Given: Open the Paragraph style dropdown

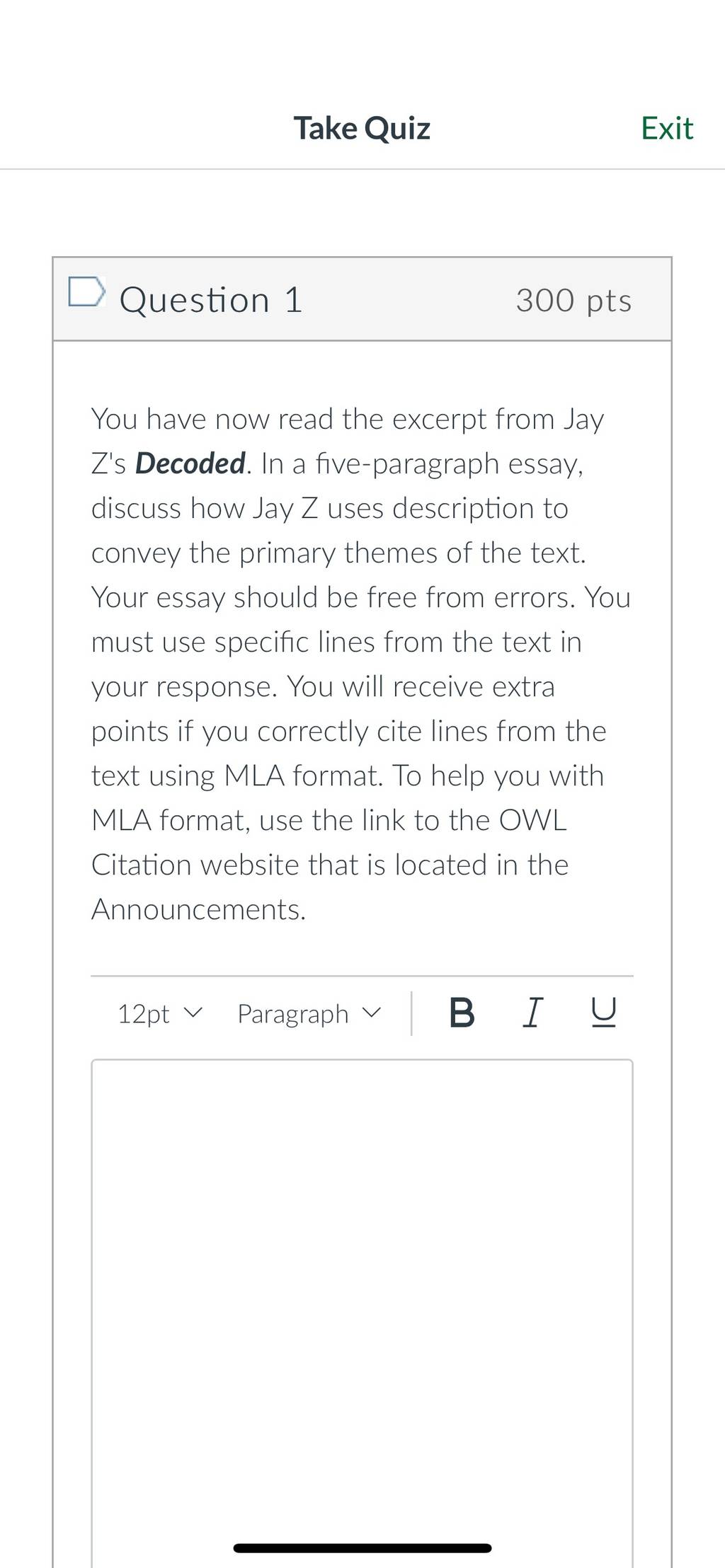Looking at the screenshot, I should tap(309, 1013).
